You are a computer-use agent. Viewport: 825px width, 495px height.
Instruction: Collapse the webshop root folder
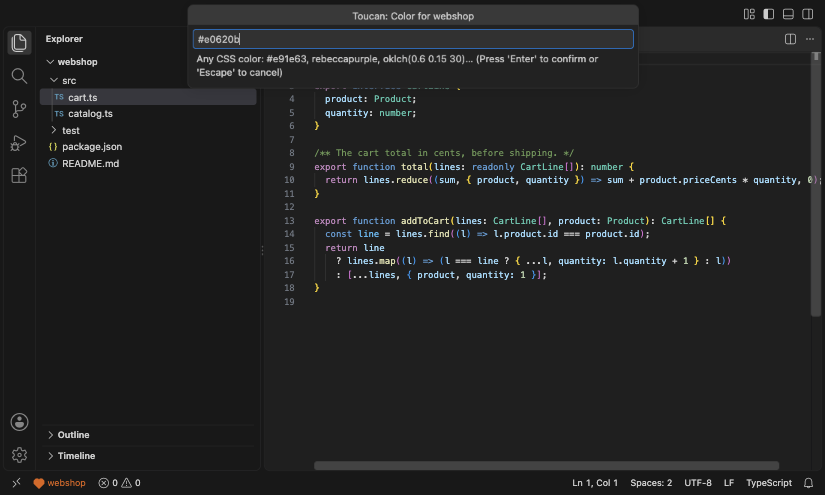coord(50,62)
